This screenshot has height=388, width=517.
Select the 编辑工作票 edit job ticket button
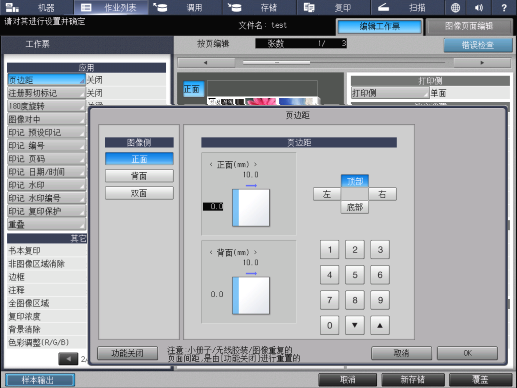pos(379,27)
